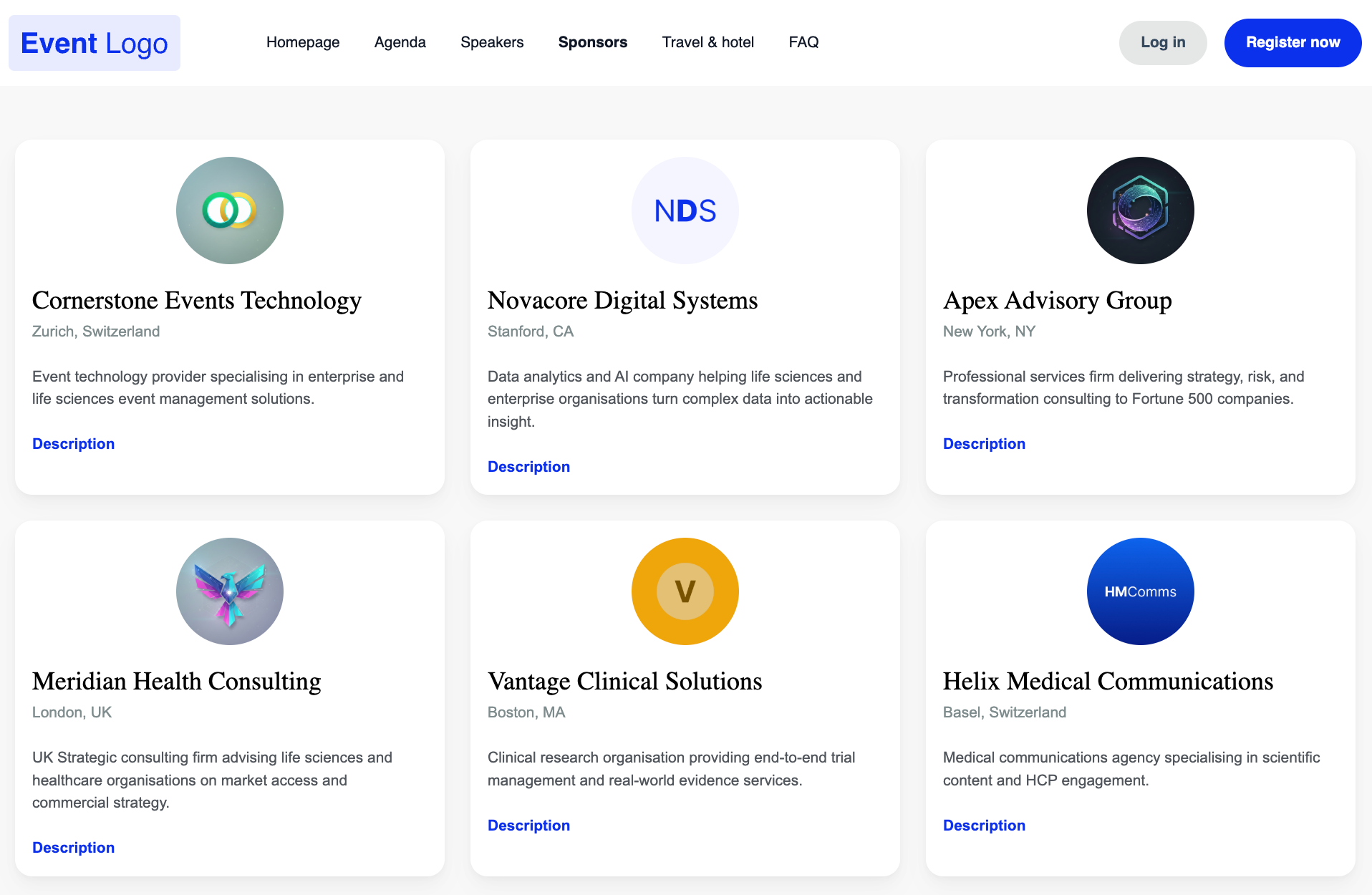Click the Apex Advisory Group hexagon logo
Image resolution: width=1372 pixels, height=895 pixels.
click(1141, 211)
